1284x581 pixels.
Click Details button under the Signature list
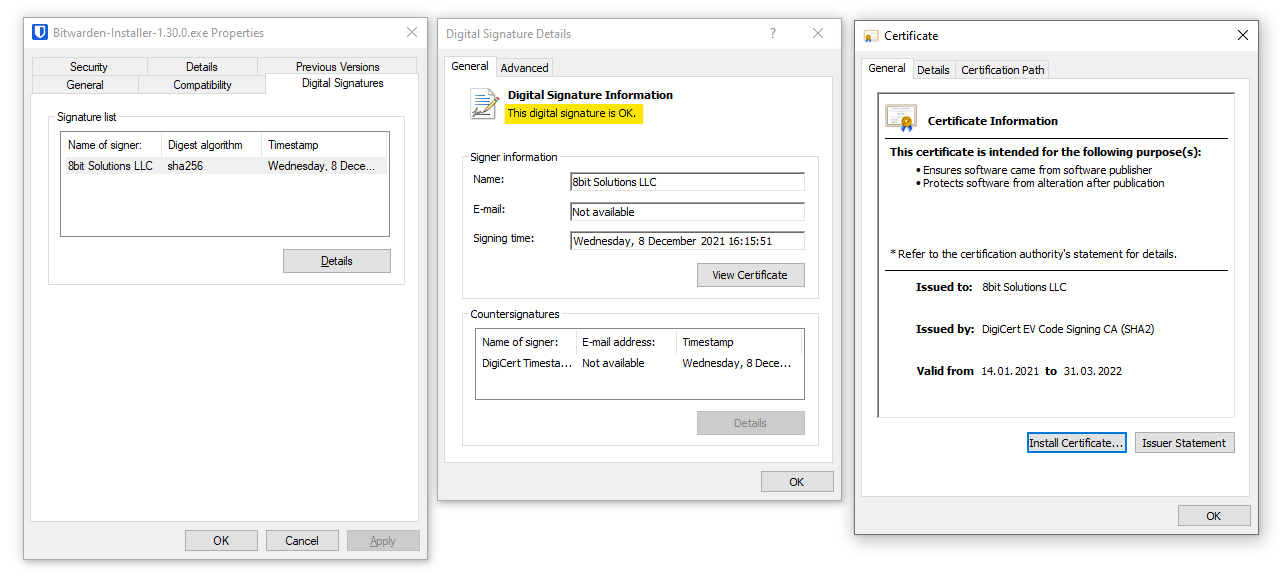pos(337,261)
